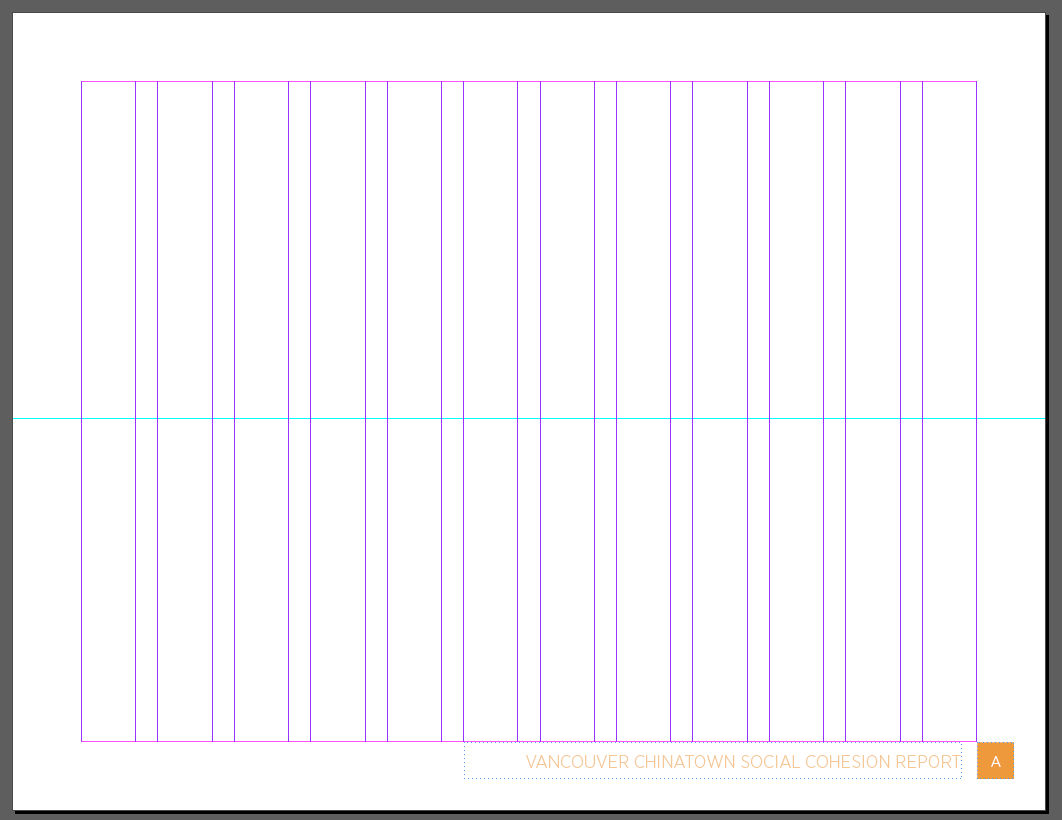Click the gutter between eleventh and twelfth columns
The image size is (1062, 820).
[x=911, y=250]
